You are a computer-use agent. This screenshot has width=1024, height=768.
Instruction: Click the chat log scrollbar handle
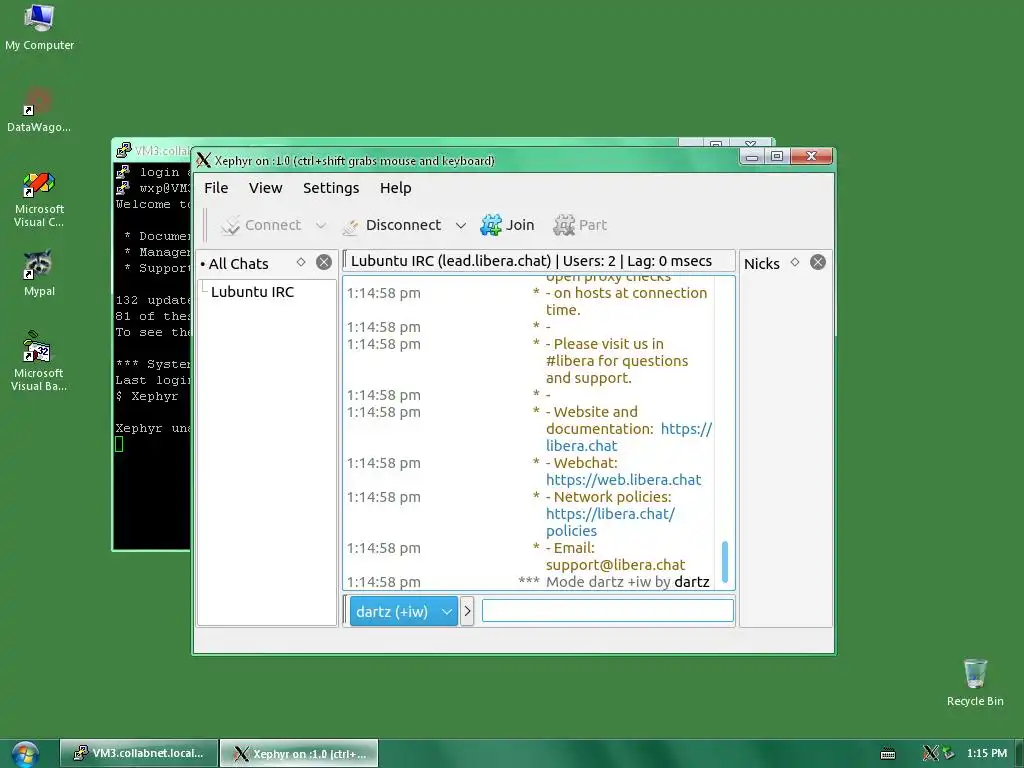725,561
